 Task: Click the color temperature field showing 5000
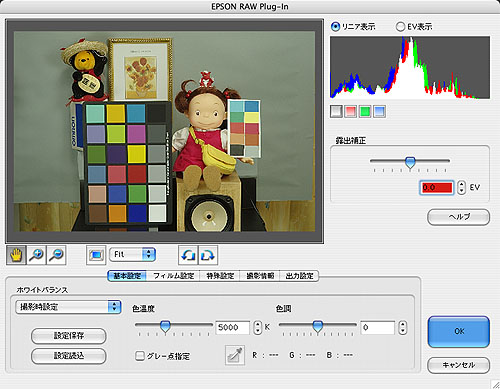(233, 328)
